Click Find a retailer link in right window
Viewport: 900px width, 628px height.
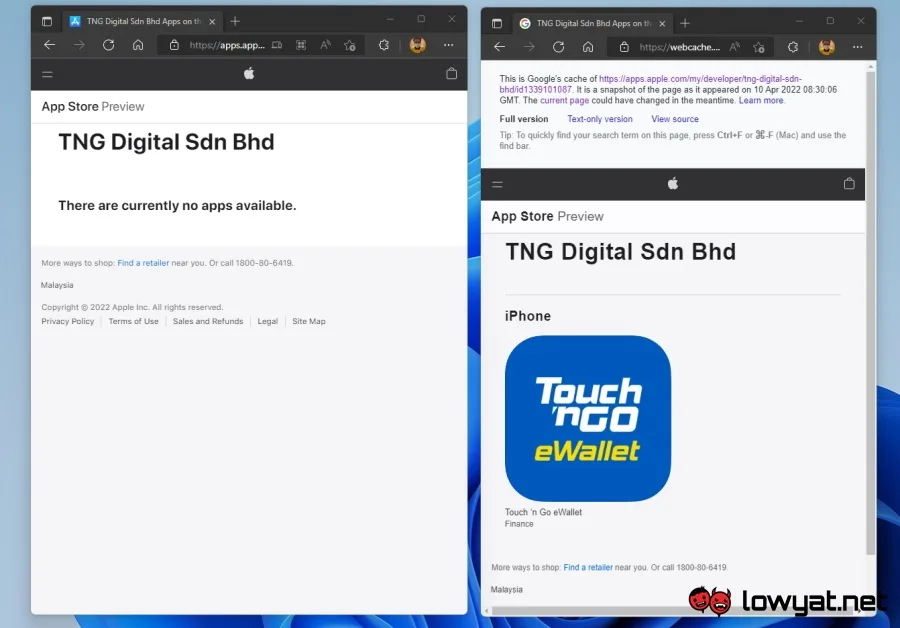pos(588,568)
